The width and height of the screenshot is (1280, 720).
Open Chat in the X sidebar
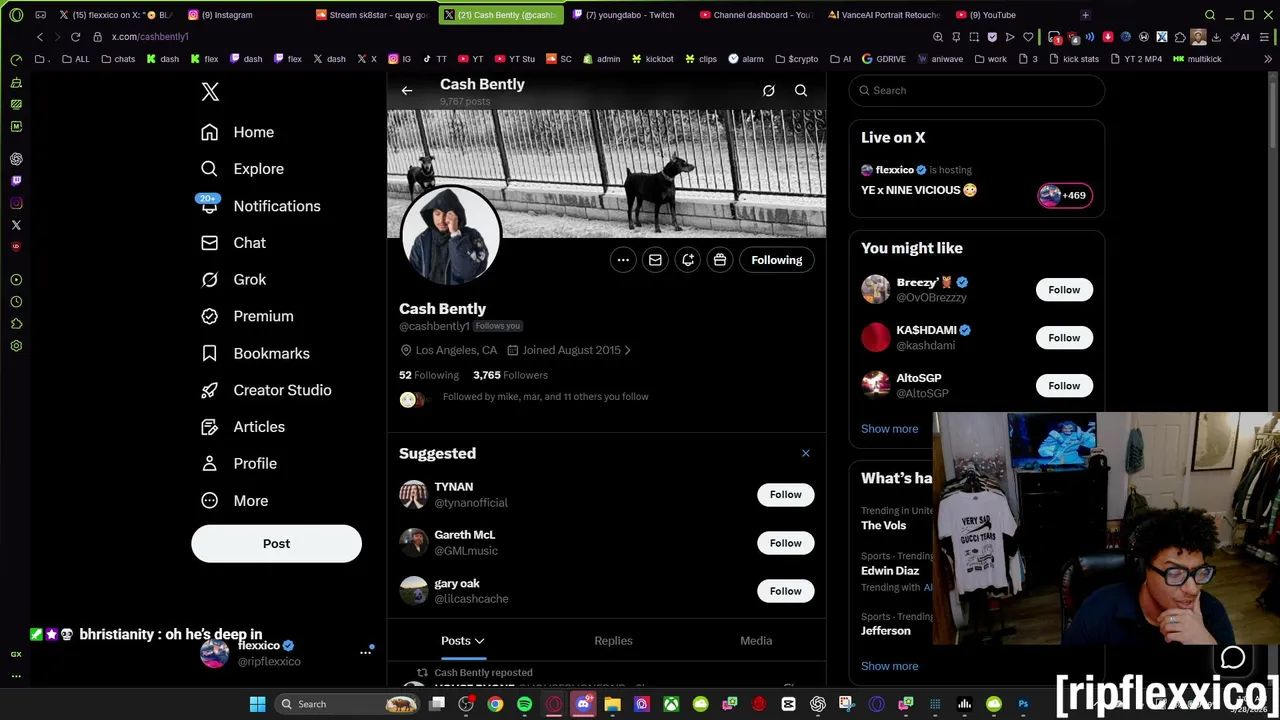point(233,243)
